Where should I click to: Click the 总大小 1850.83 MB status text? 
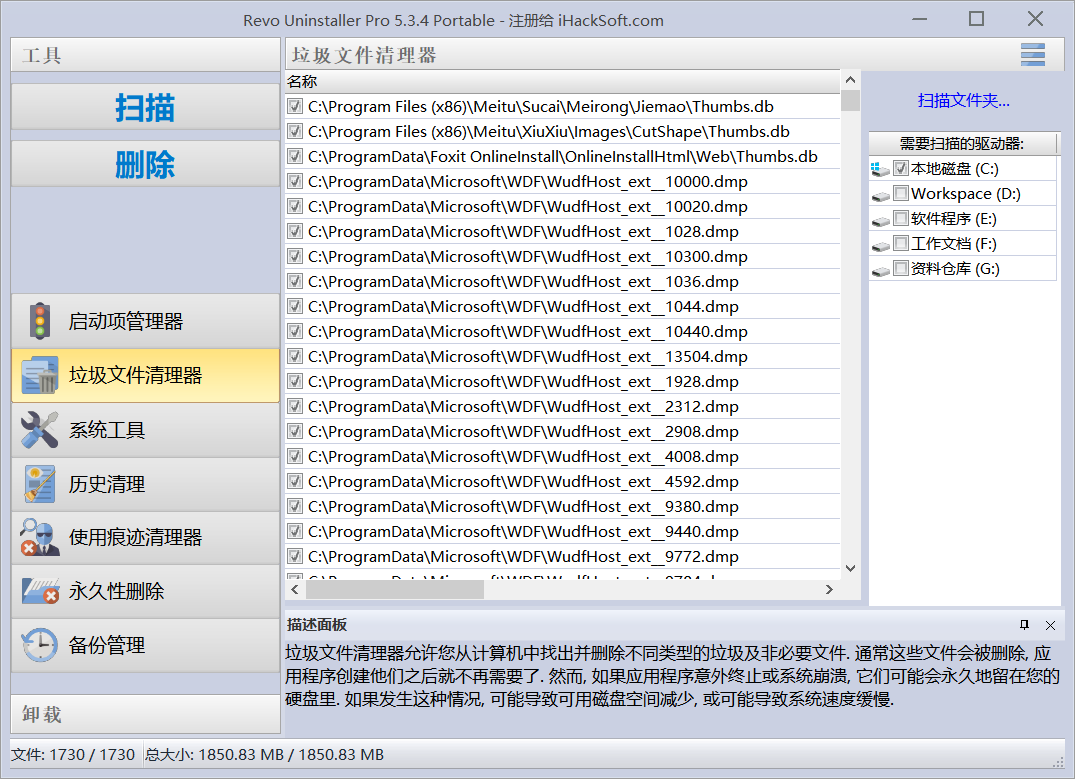(265, 754)
